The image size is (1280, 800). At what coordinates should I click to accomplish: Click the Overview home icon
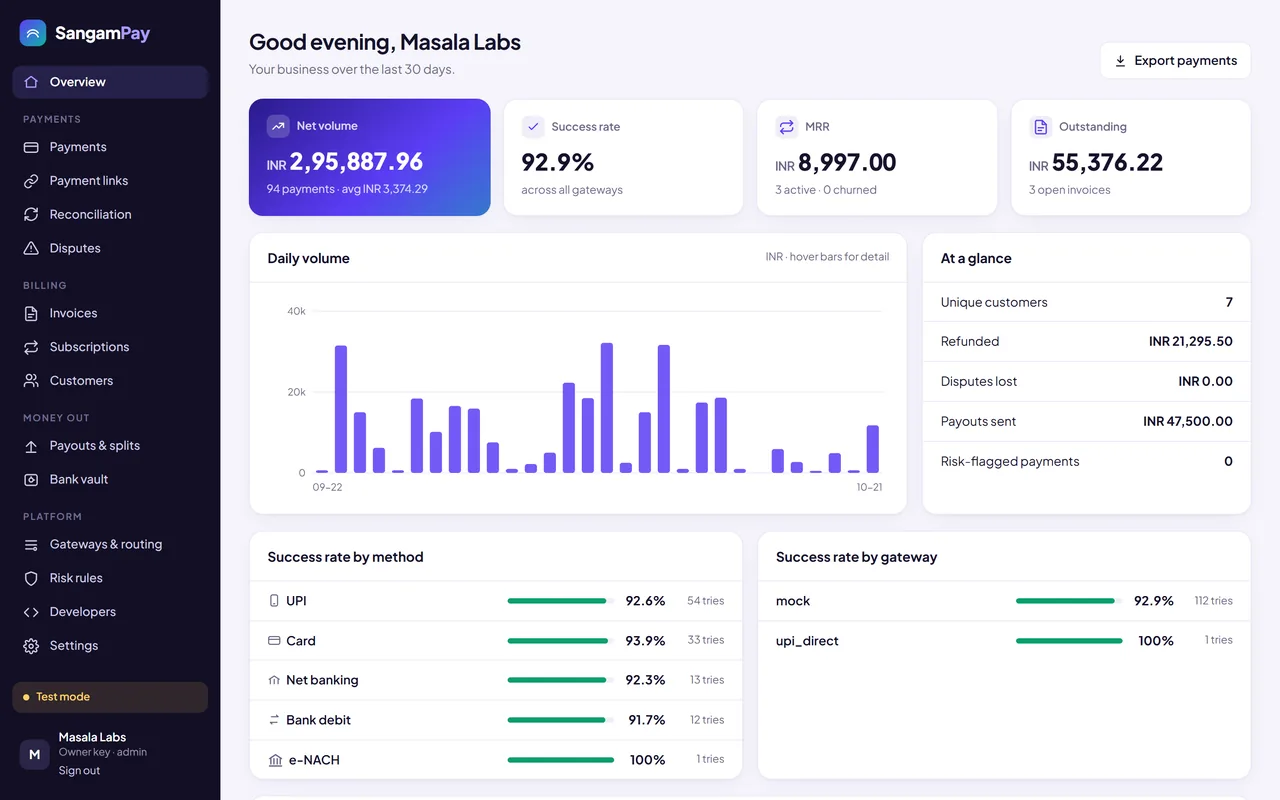coord(31,82)
